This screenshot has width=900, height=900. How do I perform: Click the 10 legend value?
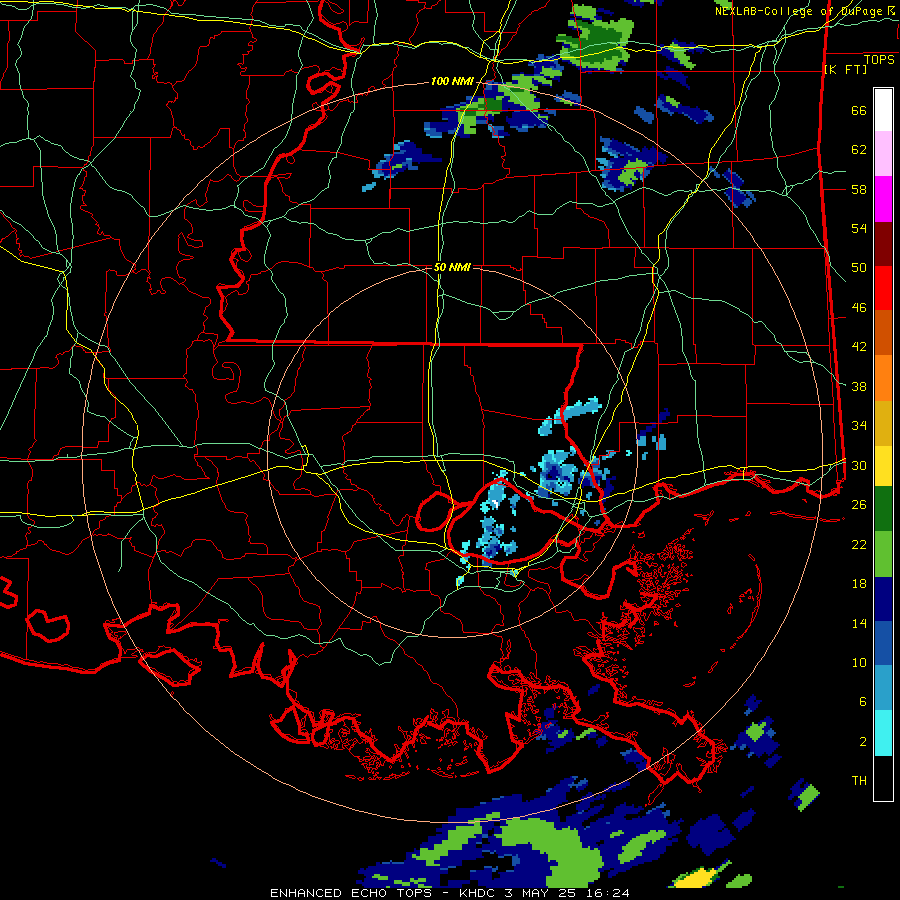point(859,663)
